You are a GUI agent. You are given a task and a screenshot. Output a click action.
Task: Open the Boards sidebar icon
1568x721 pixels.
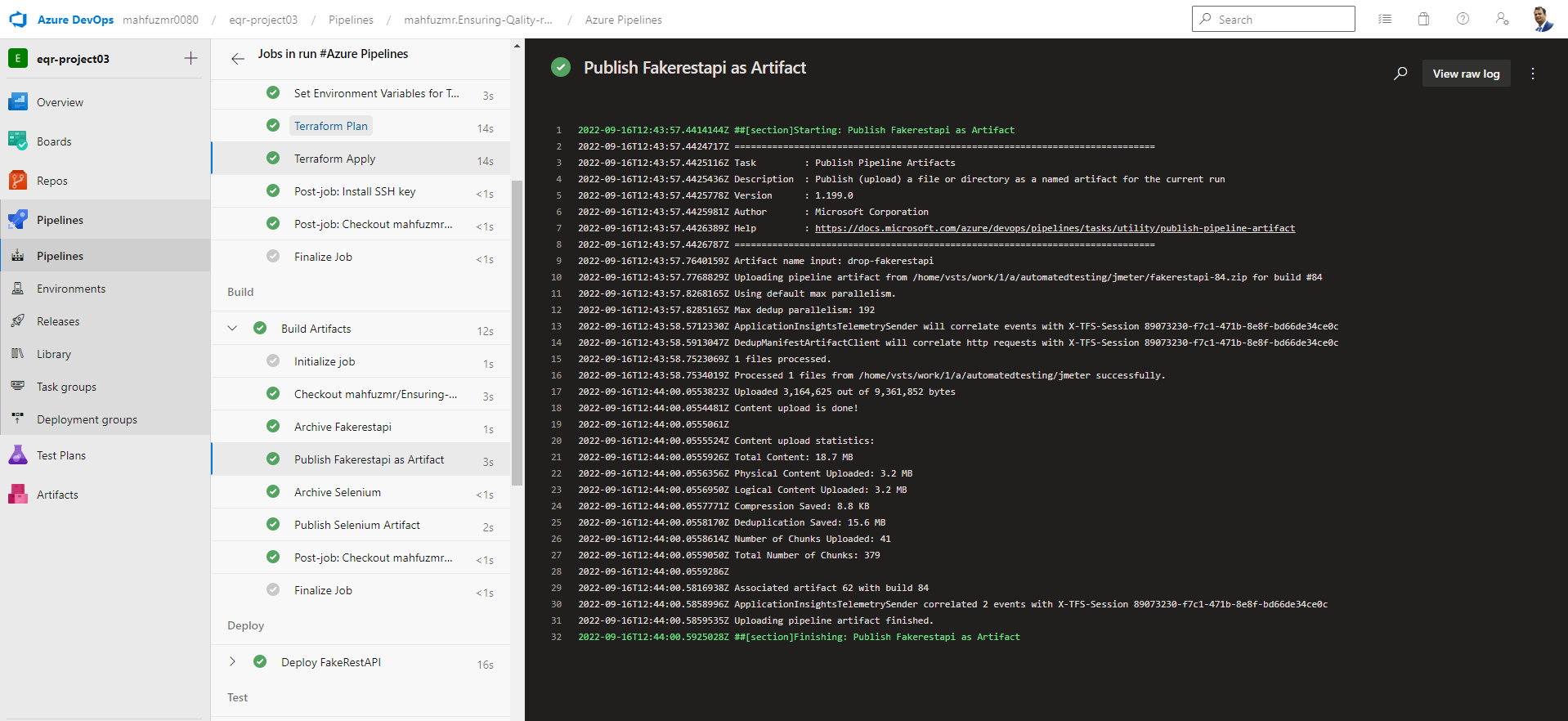pos(18,141)
